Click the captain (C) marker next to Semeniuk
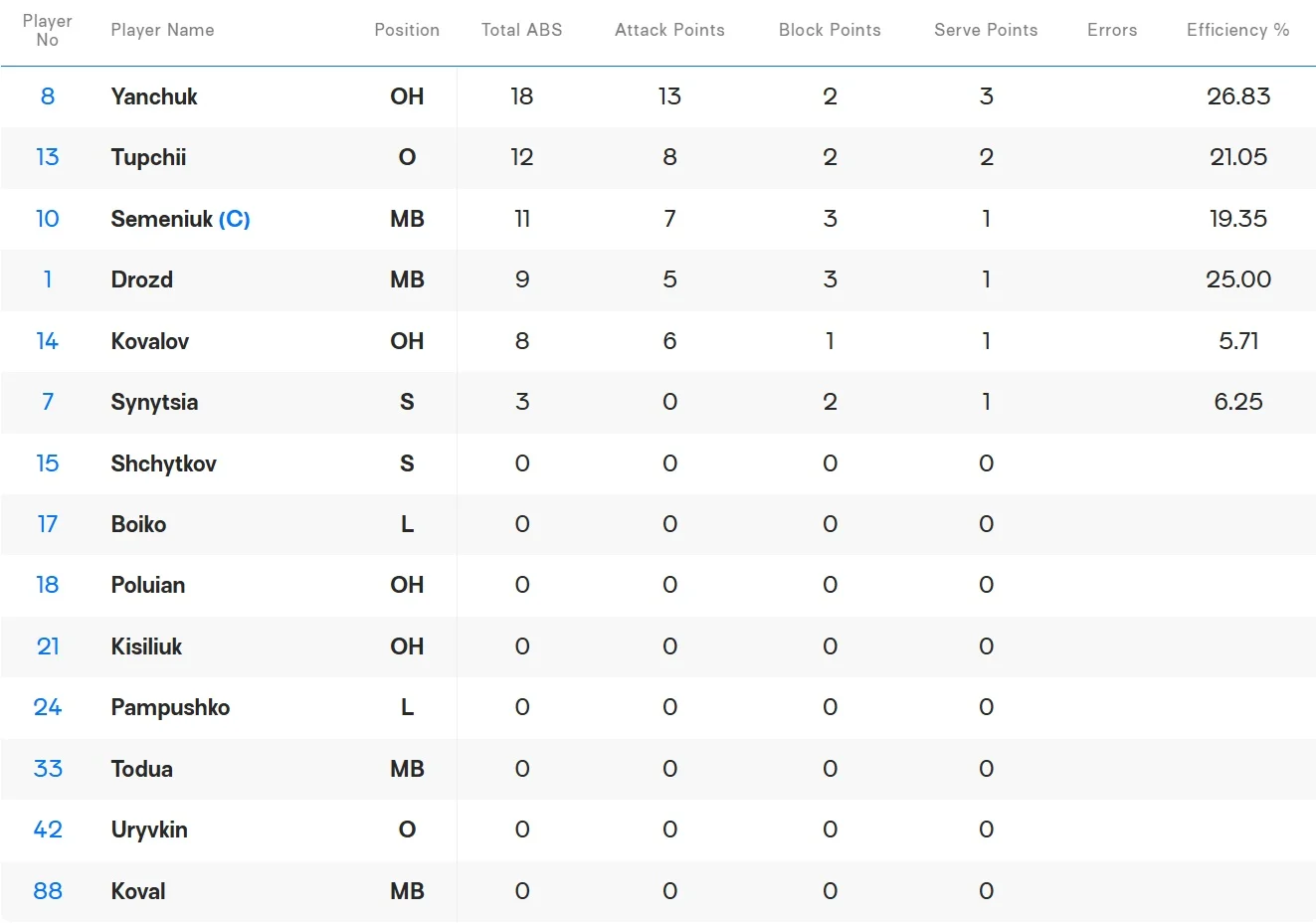1316x924 pixels. click(x=235, y=219)
